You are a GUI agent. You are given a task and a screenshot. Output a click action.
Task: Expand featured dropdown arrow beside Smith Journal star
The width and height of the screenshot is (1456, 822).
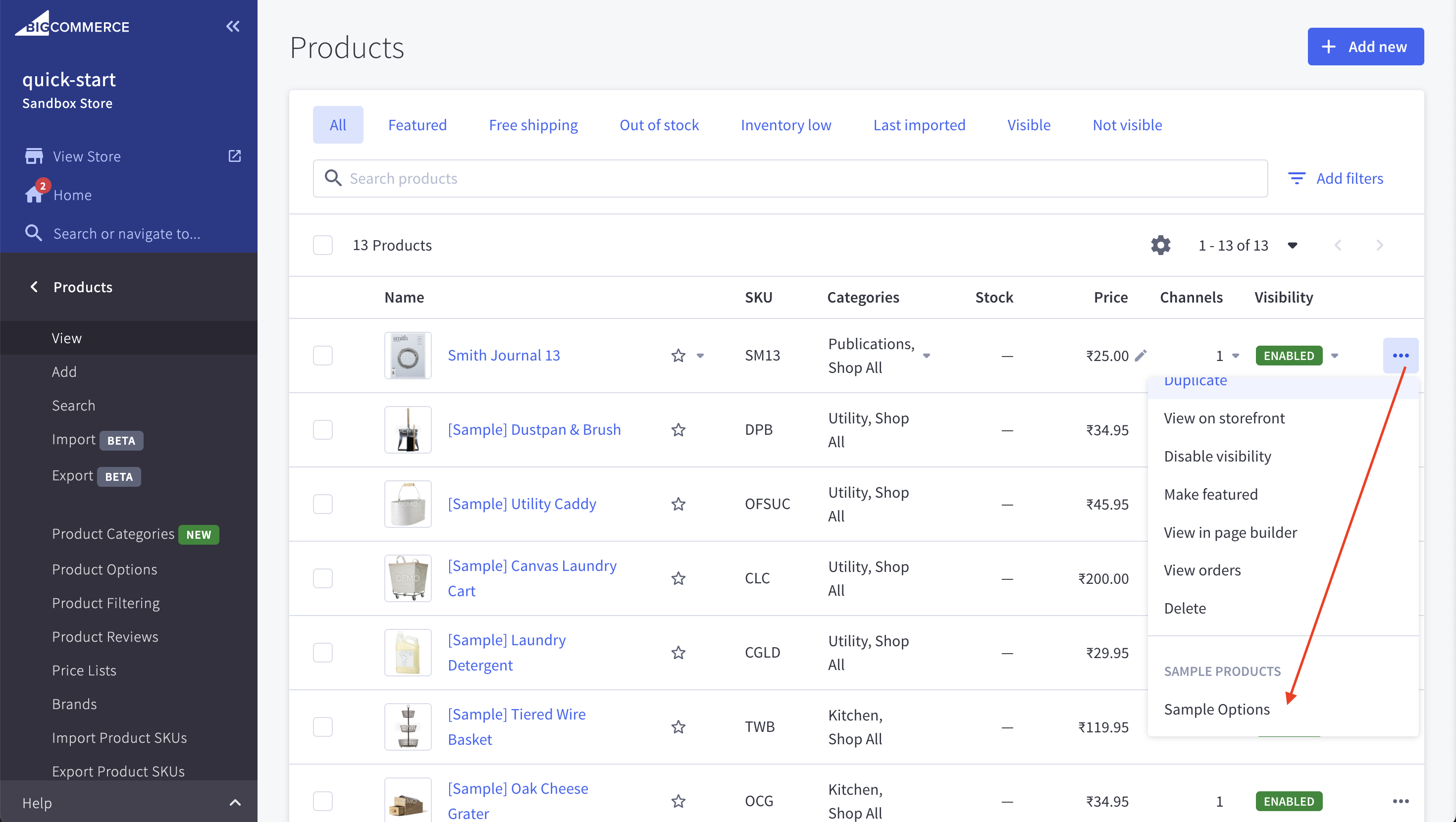[x=700, y=356]
